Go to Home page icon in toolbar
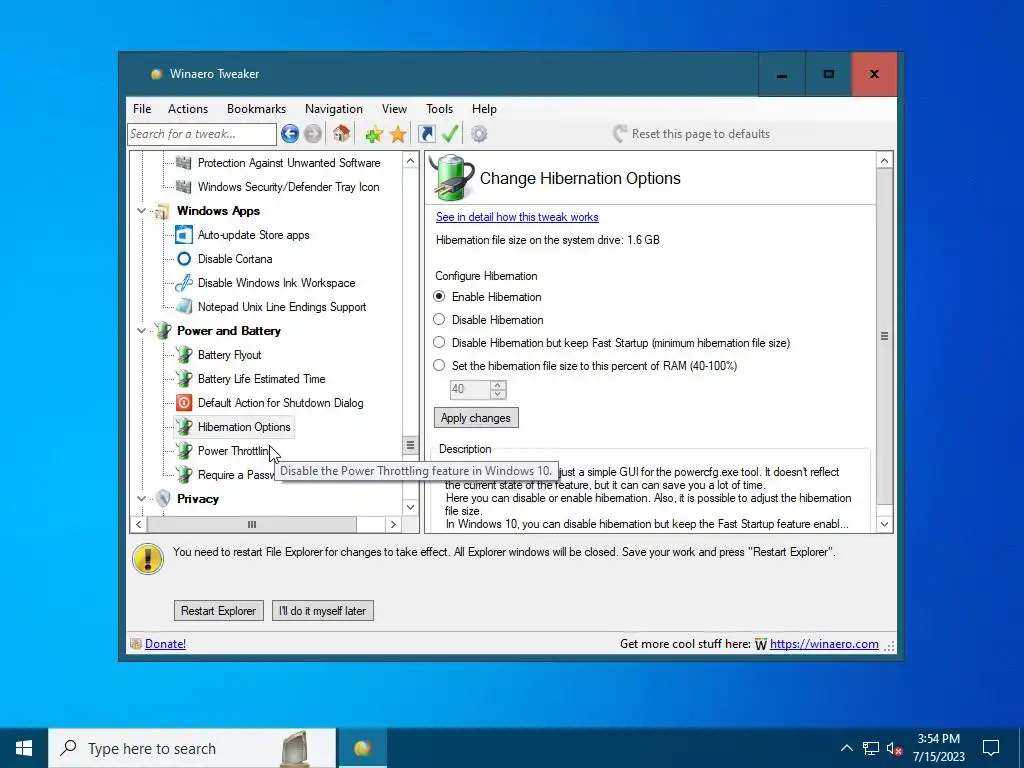 click(x=341, y=134)
